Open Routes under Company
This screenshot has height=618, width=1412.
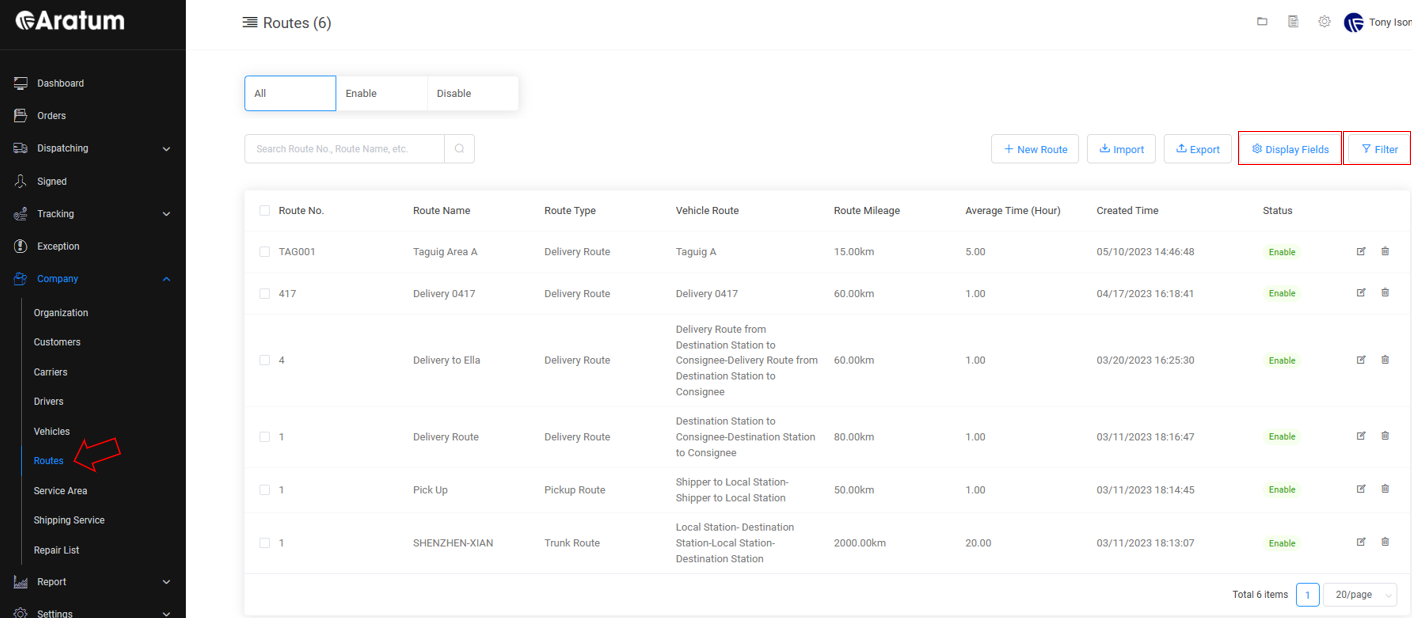click(x=49, y=461)
